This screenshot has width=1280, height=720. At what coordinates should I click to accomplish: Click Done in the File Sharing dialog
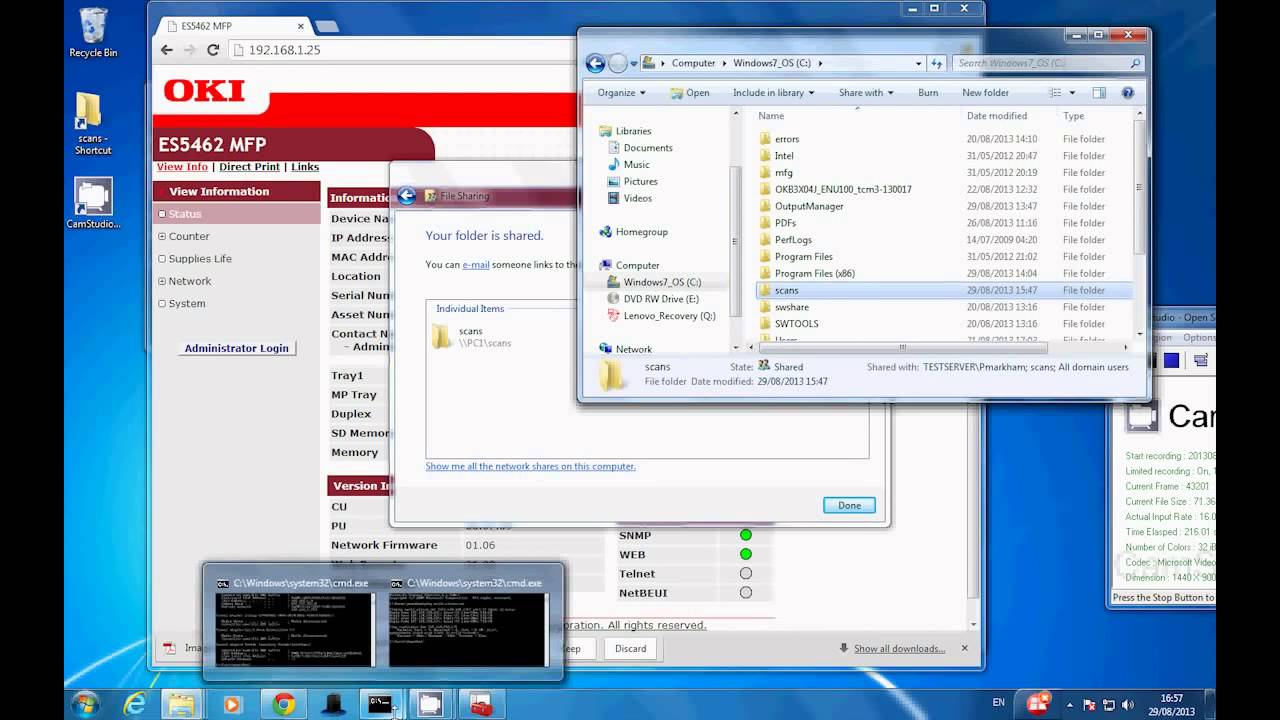click(x=849, y=505)
